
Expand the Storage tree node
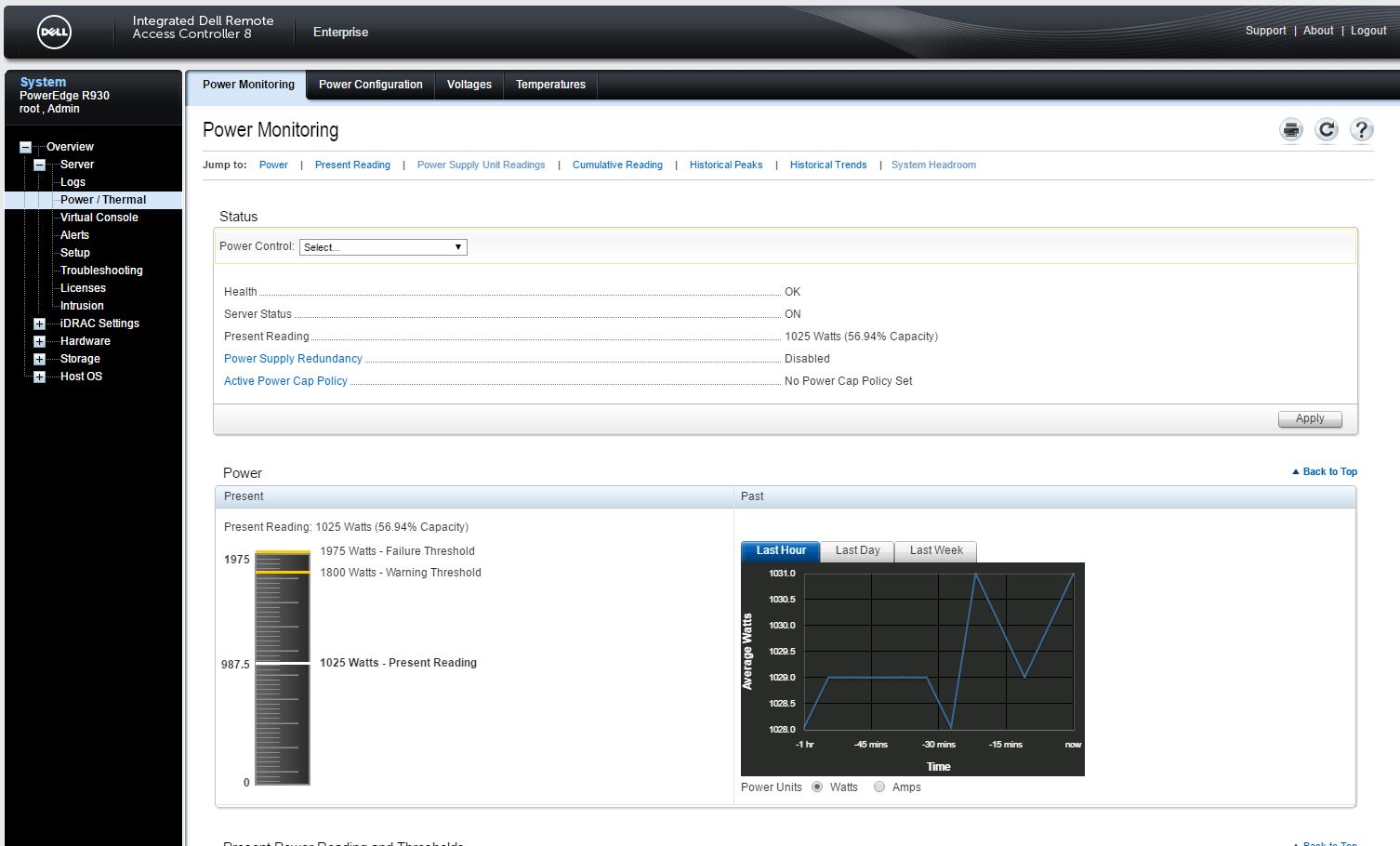[x=39, y=359]
